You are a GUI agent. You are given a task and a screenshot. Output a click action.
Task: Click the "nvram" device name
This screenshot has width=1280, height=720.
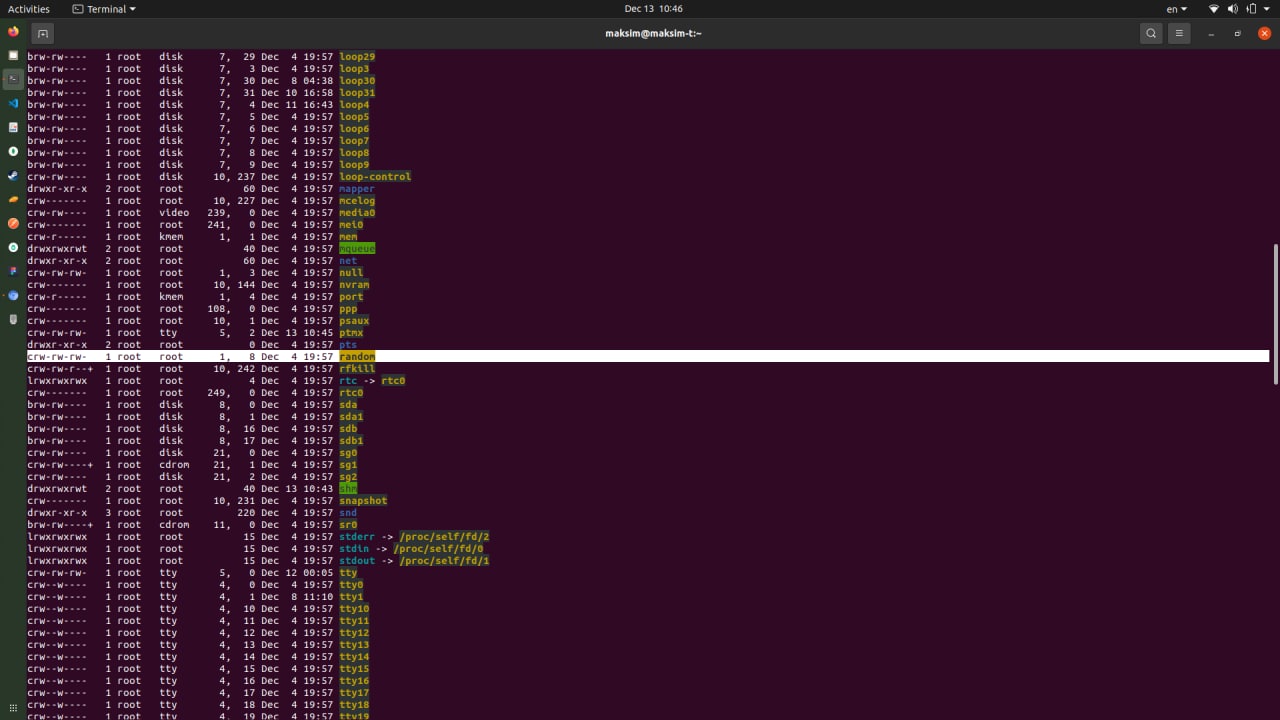point(354,285)
